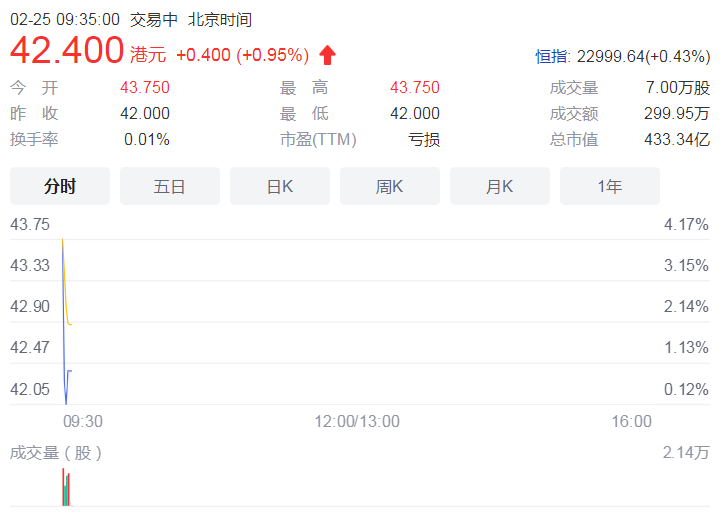Click the 成交量 value 7.00万股

pyautogui.click(x=678, y=87)
